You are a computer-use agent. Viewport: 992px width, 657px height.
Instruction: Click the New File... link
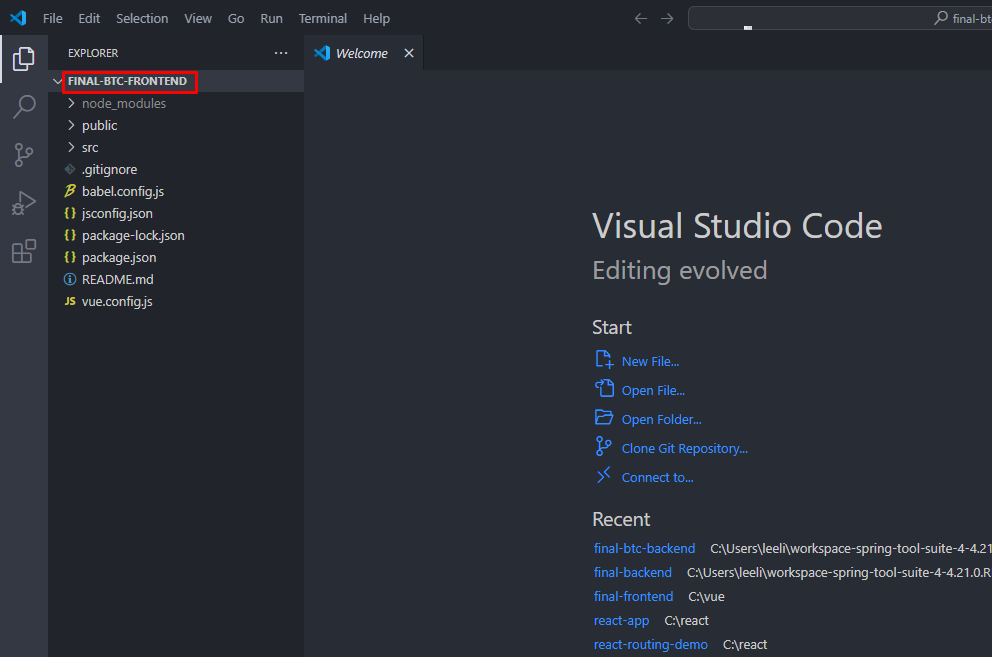650,361
